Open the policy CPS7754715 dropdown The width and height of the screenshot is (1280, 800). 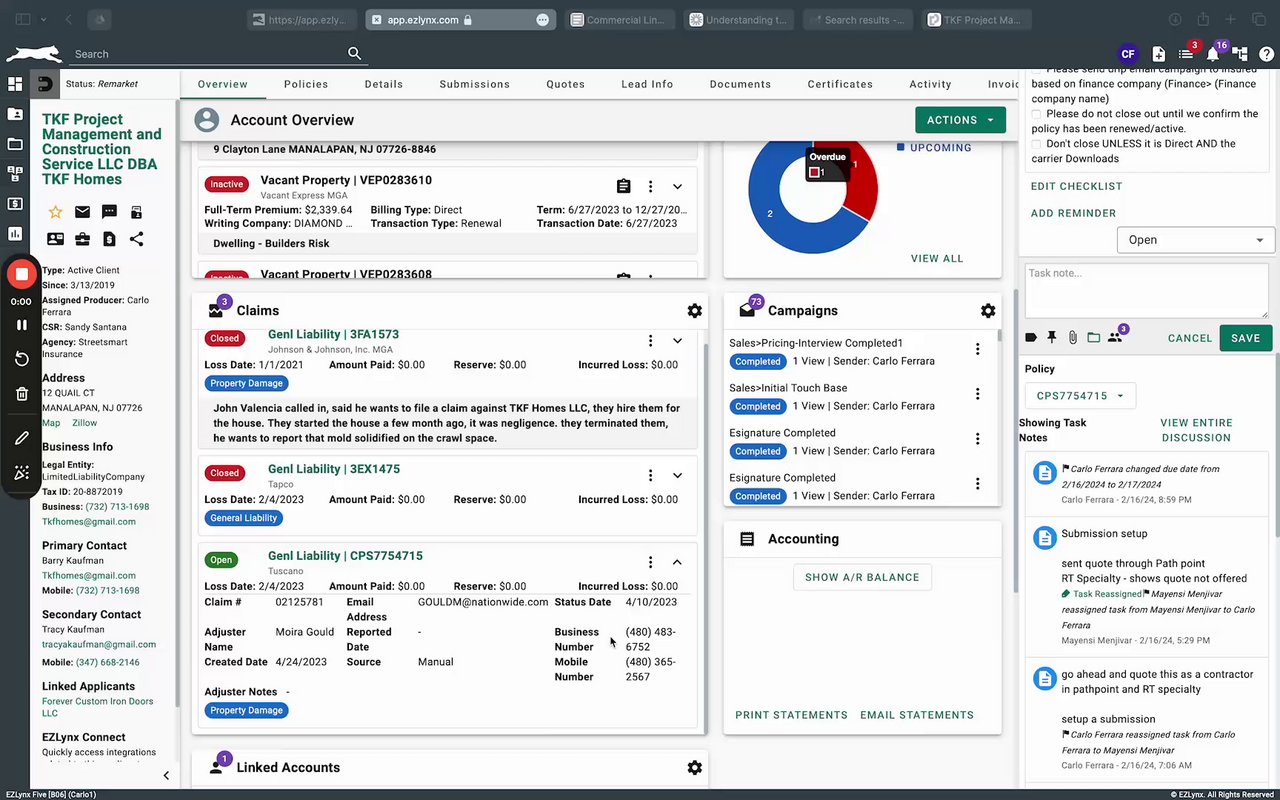coord(1080,396)
